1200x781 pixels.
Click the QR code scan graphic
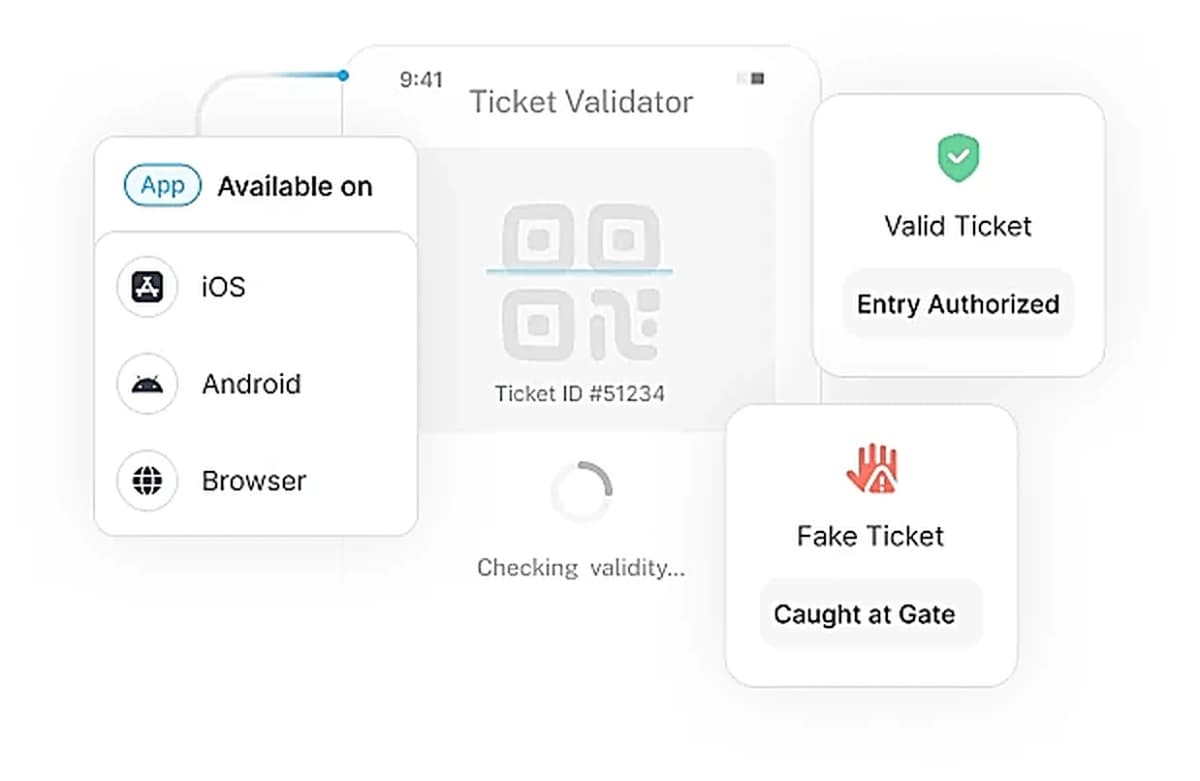580,283
